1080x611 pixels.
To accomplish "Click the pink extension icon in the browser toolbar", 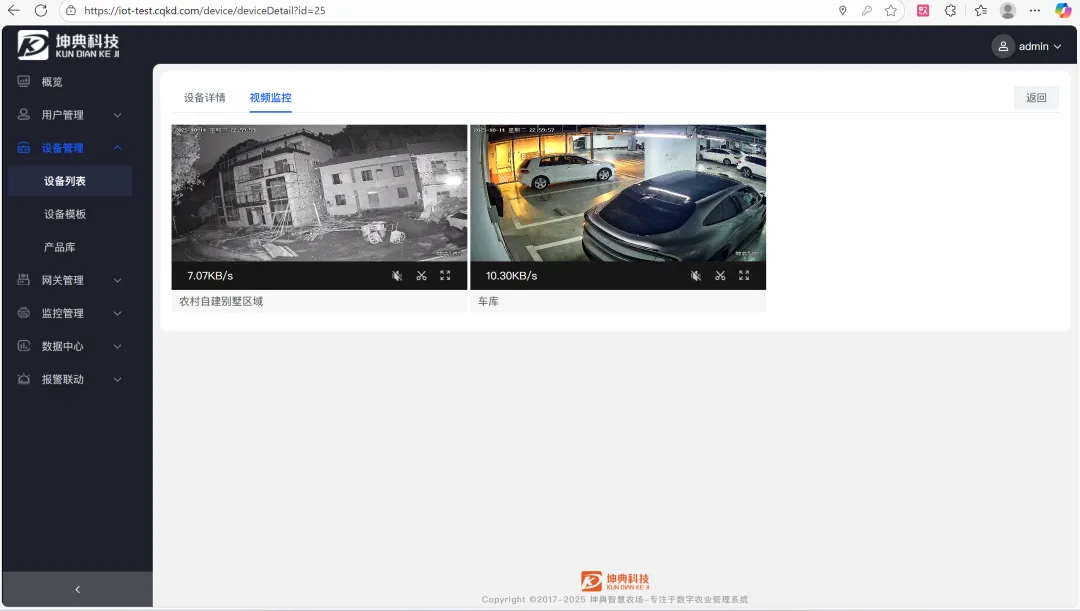I will tap(923, 10).
